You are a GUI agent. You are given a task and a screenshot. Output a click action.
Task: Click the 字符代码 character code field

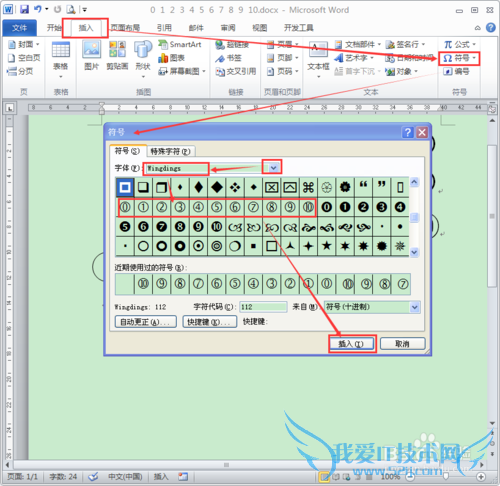263,307
